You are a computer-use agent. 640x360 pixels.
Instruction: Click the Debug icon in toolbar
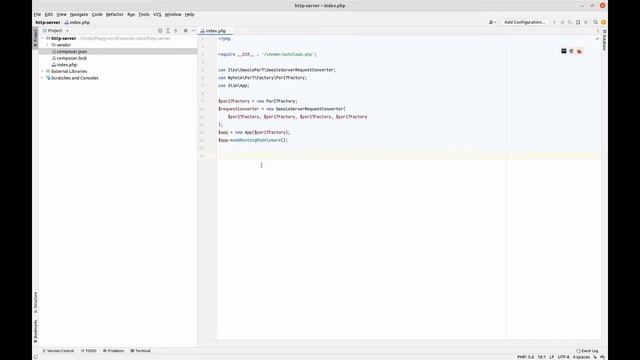pyautogui.click(x=562, y=22)
